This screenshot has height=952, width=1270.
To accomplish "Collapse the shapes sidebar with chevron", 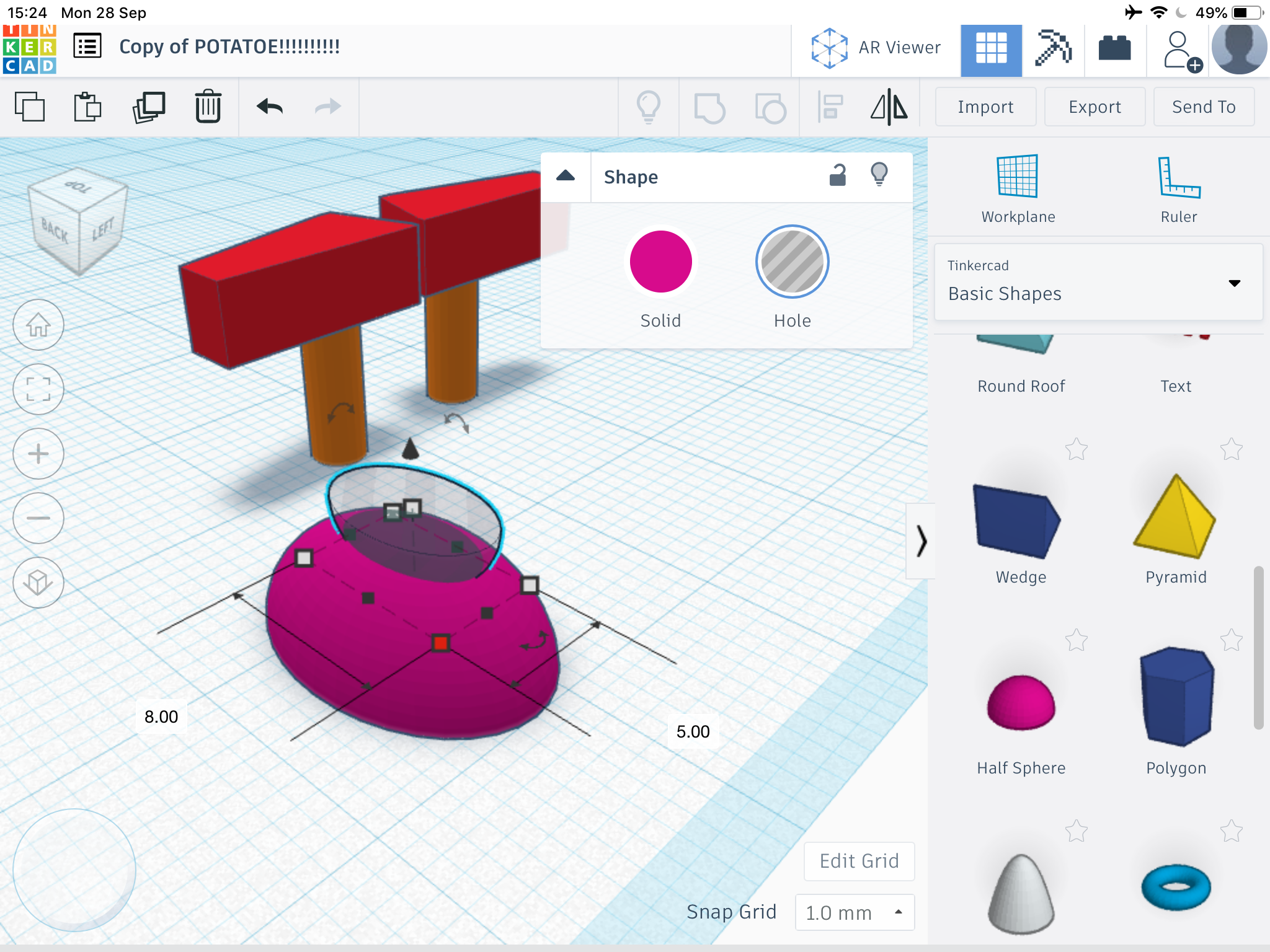I will tap(921, 541).
